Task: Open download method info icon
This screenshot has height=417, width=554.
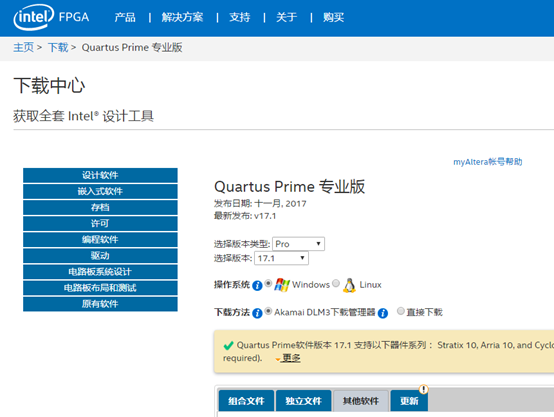Action: [x=257, y=313]
